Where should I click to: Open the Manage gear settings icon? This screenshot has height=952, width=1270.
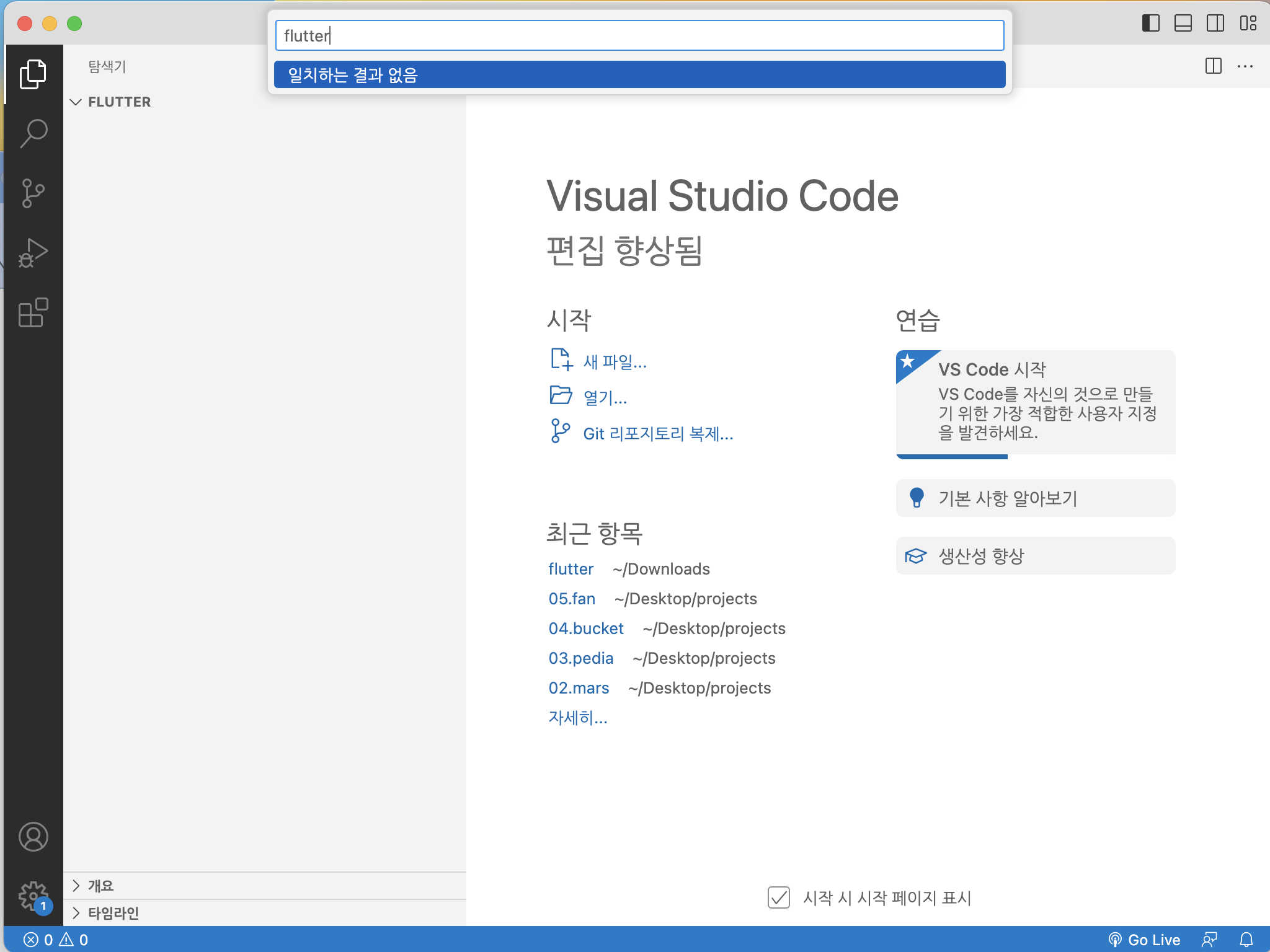coord(33,896)
